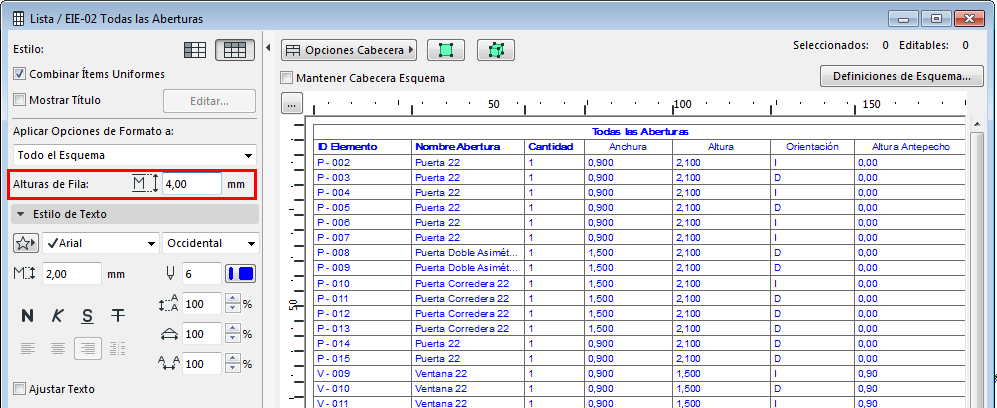997x408 pixels.
Task: Toggle underline S text style
Action: 87,315
